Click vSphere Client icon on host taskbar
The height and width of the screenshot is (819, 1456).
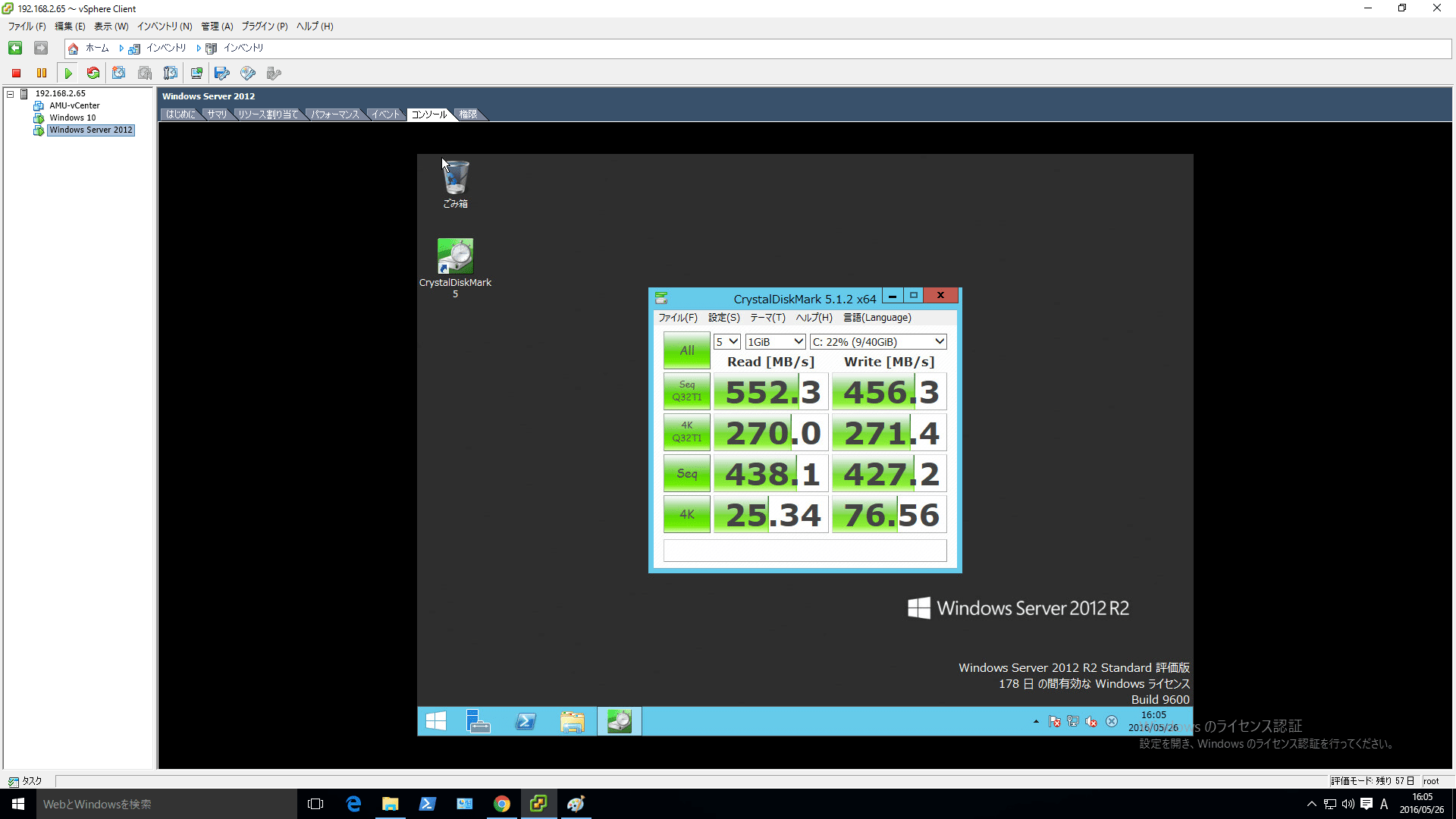(x=538, y=804)
